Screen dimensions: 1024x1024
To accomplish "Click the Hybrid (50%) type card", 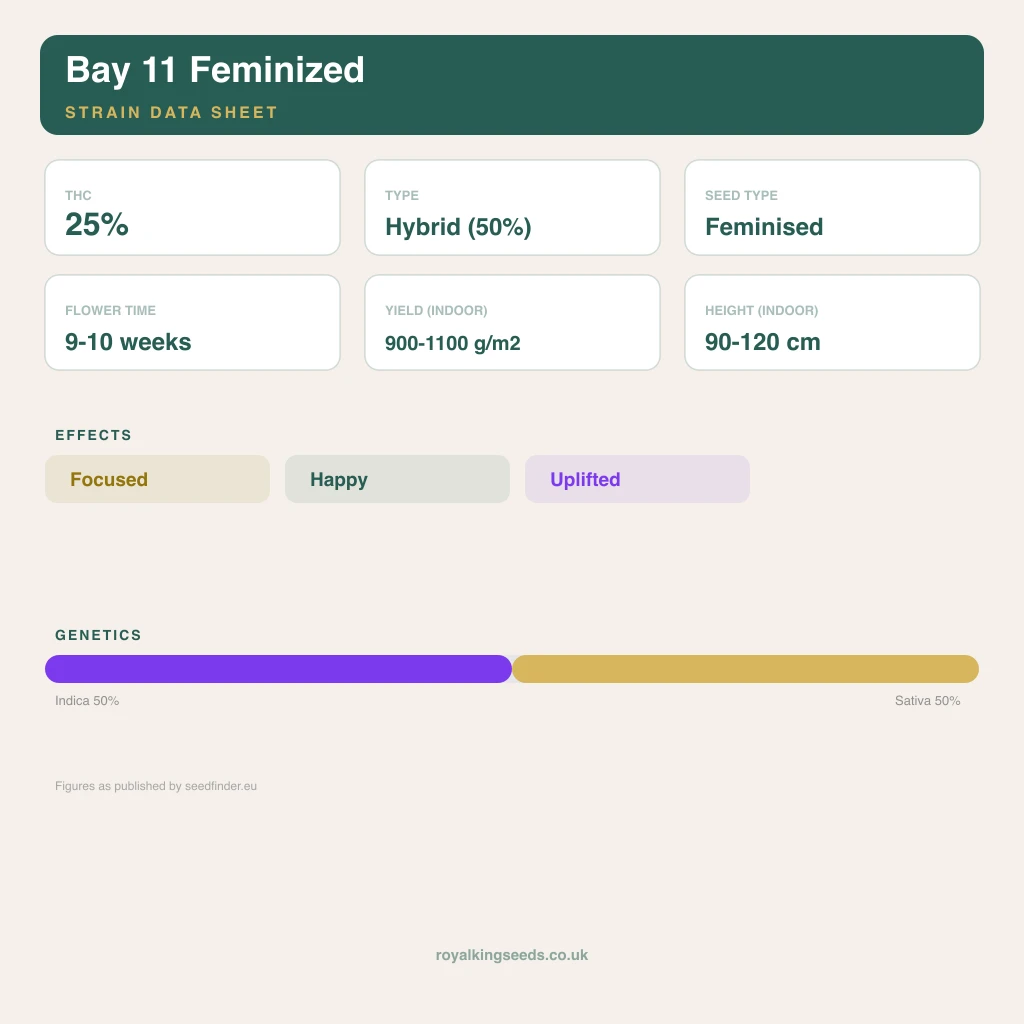I will point(512,208).
